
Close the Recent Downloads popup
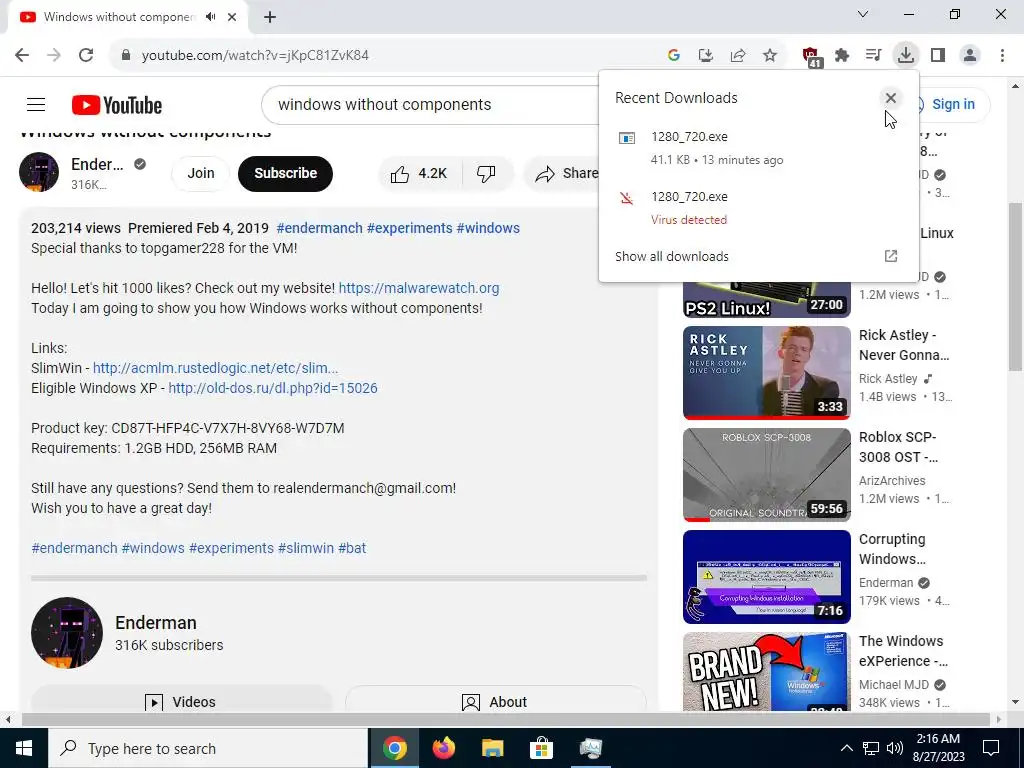point(890,98)
